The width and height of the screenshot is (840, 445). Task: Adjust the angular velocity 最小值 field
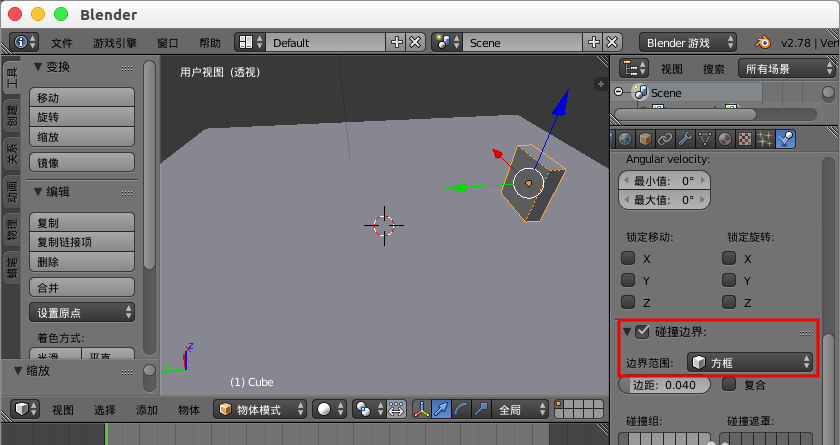pyautogui.click(x=664, y=180)
